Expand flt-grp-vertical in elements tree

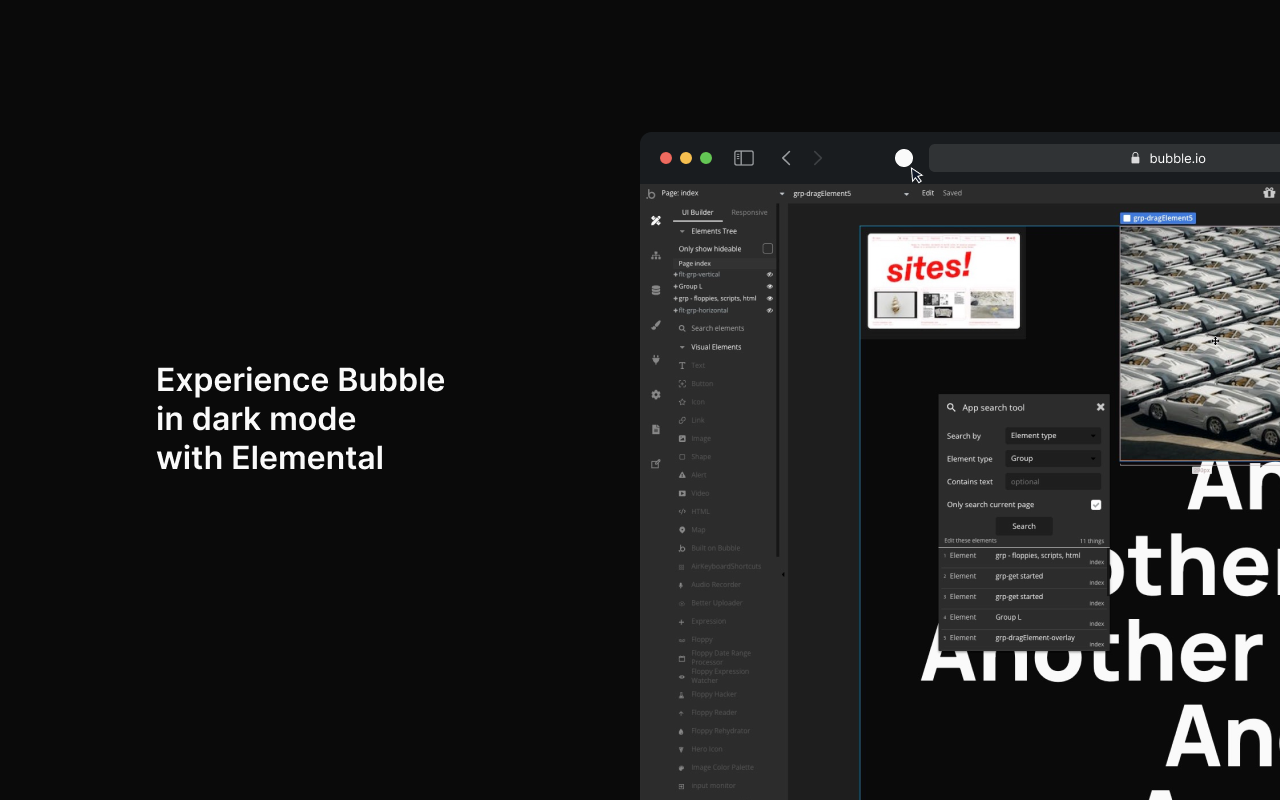[x=676, y=274]
